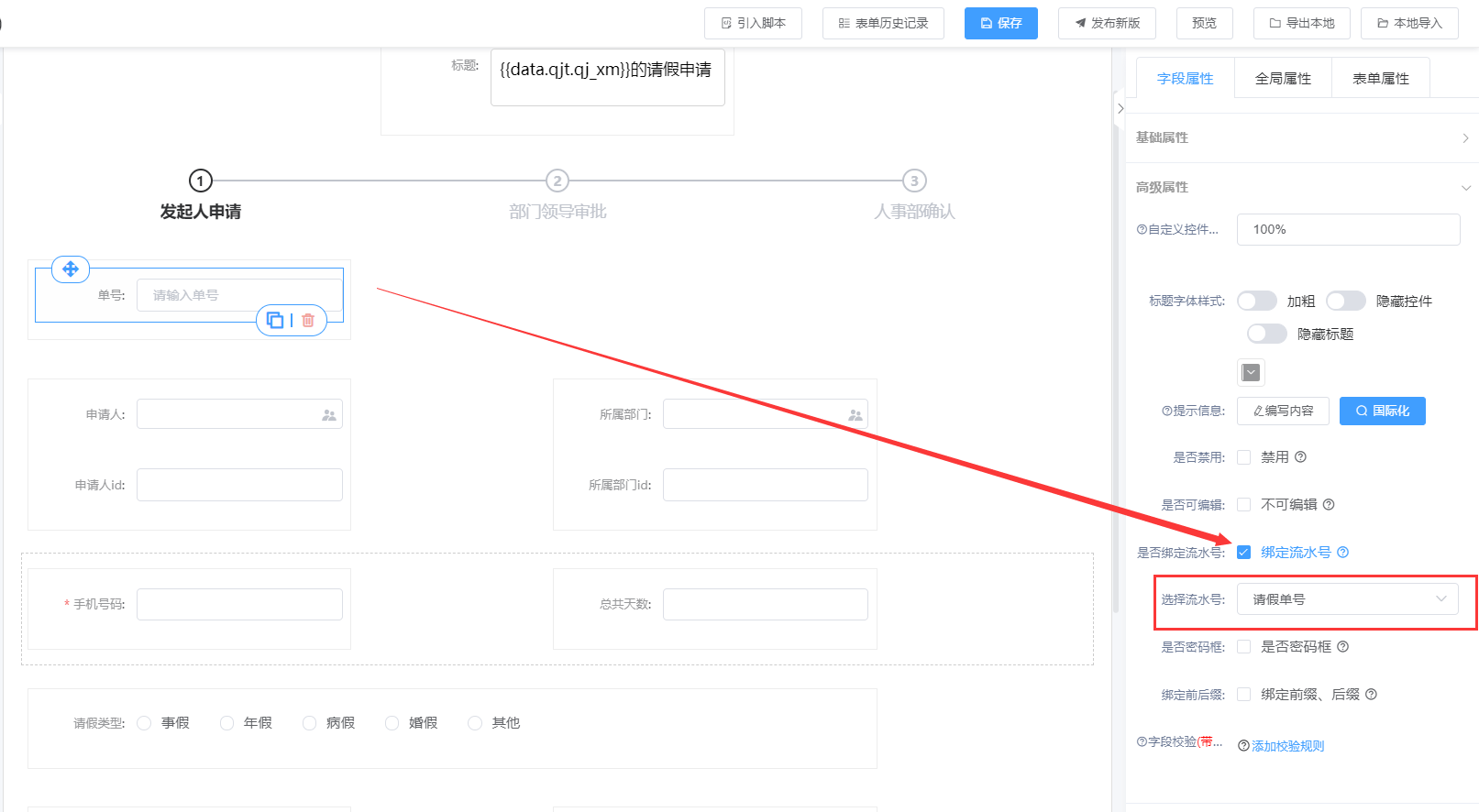Viewport: 1479px width, 812px height.
Task: Select the 病假 radio button
Action: (x=309, y=723)
